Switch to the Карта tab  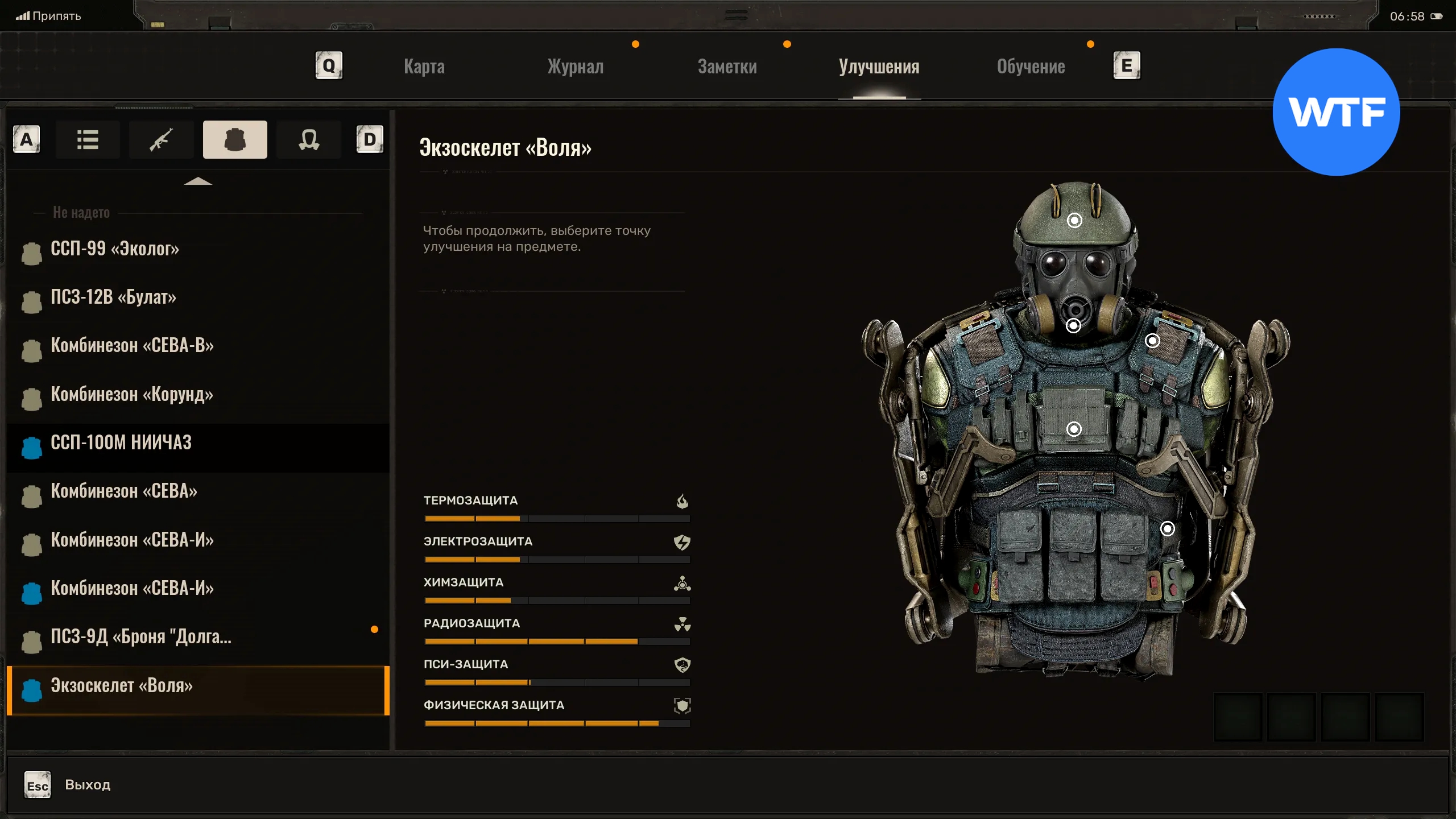424,67
